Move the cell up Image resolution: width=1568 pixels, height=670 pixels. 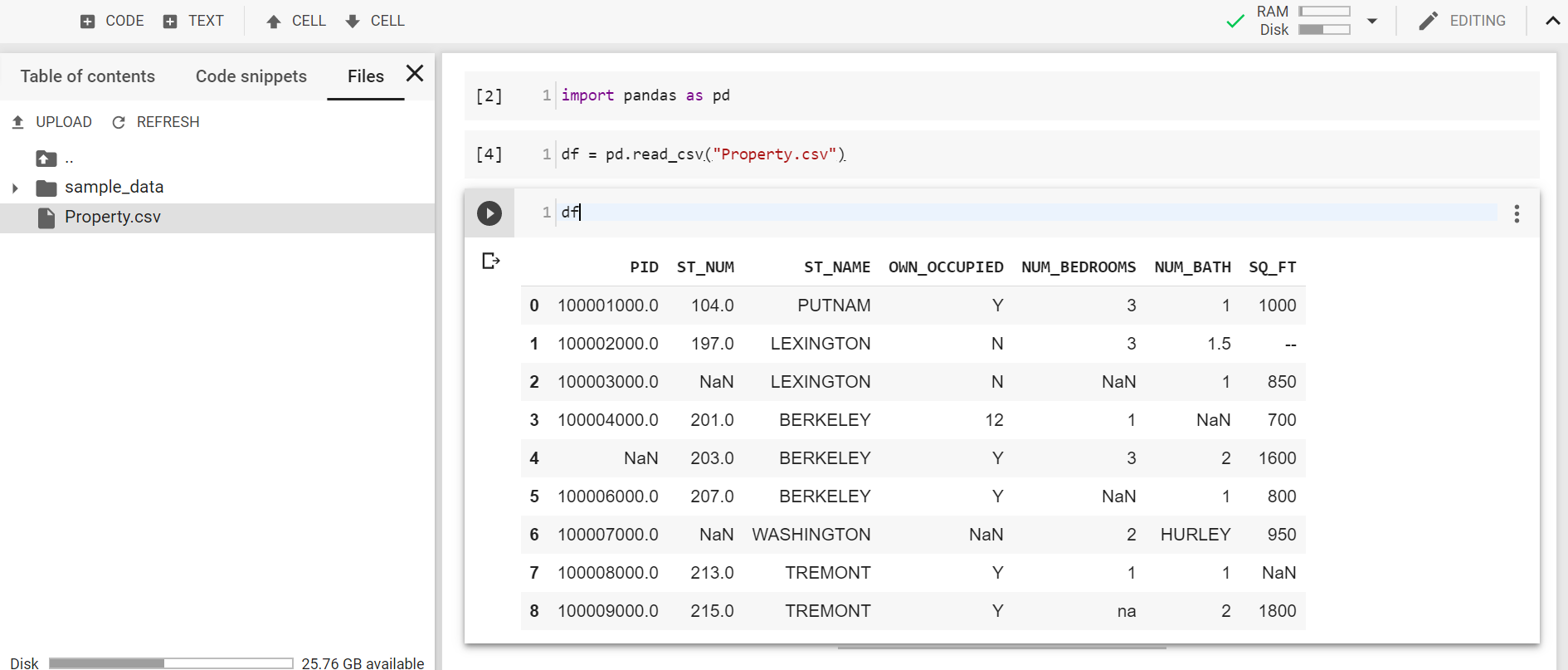(x=296, y=21)
